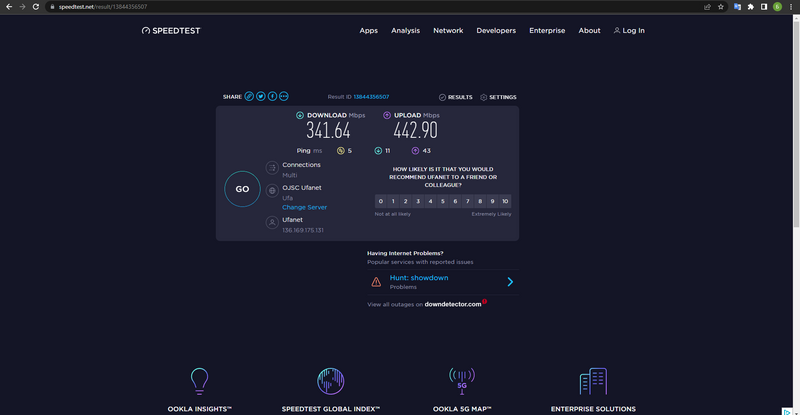Viewport: 800px width, 415px height.
Task: Open Ookla 5G Map antenna icon
Action: (462, 381)
